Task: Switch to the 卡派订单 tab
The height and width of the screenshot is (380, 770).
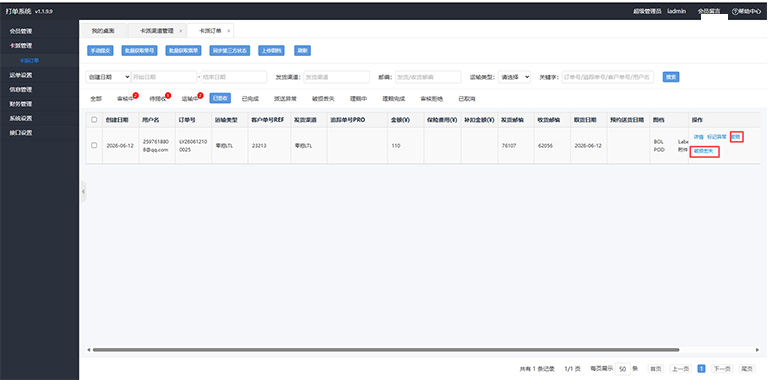Action: [x=210, y=31]
